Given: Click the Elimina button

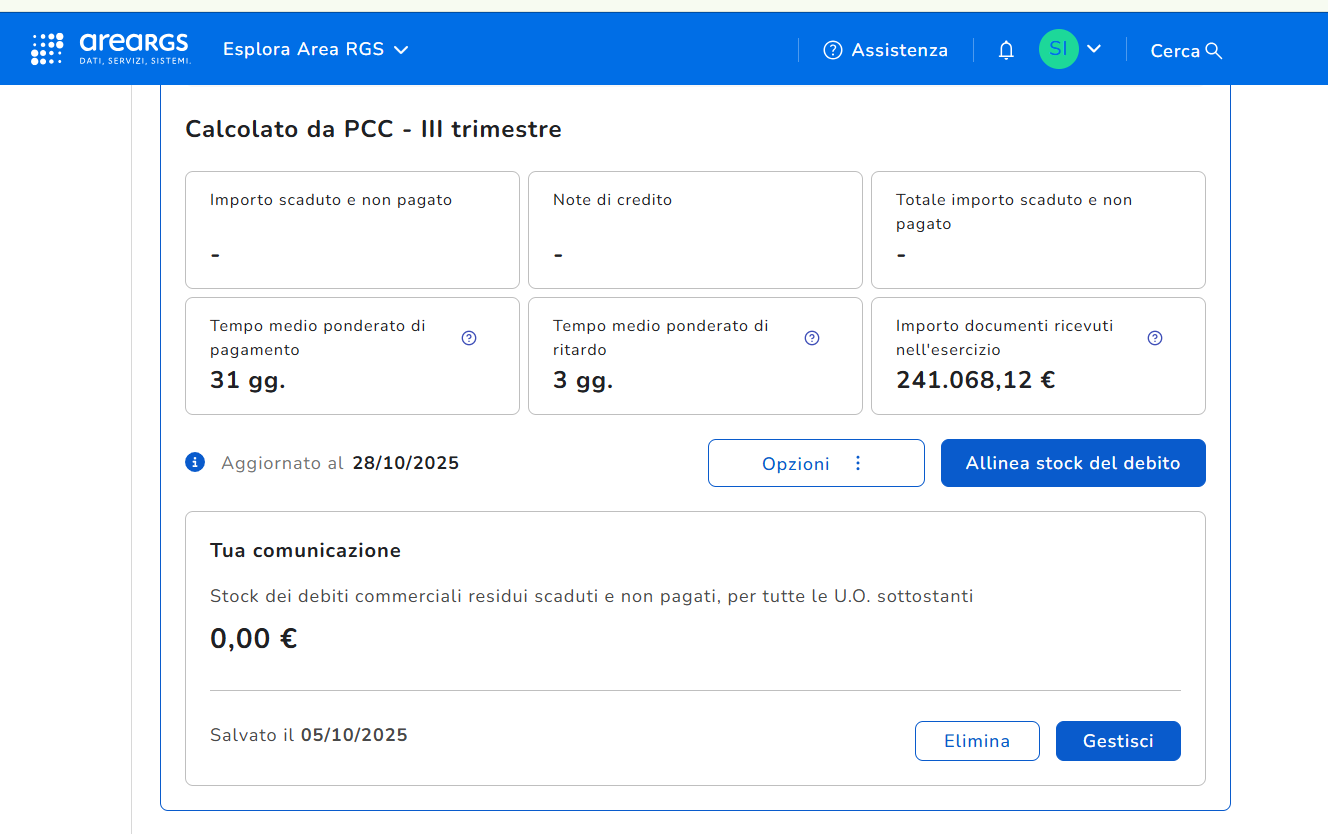Looking at the screenshot, I should pyautogui.click(x=976, y=741).
